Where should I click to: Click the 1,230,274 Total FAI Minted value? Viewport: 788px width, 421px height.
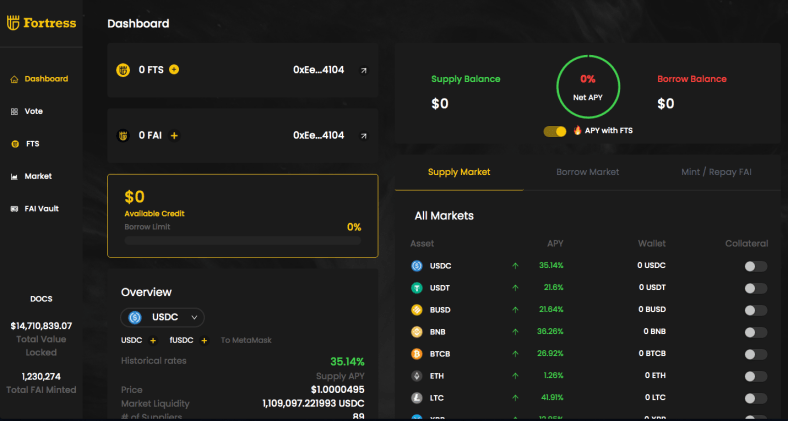point(41,377)
